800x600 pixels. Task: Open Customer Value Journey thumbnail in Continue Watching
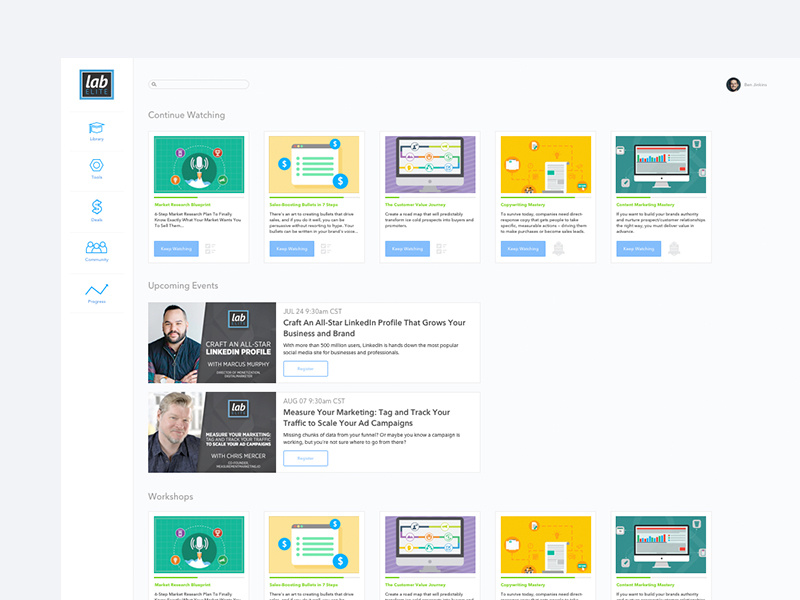tap(430, 164)
